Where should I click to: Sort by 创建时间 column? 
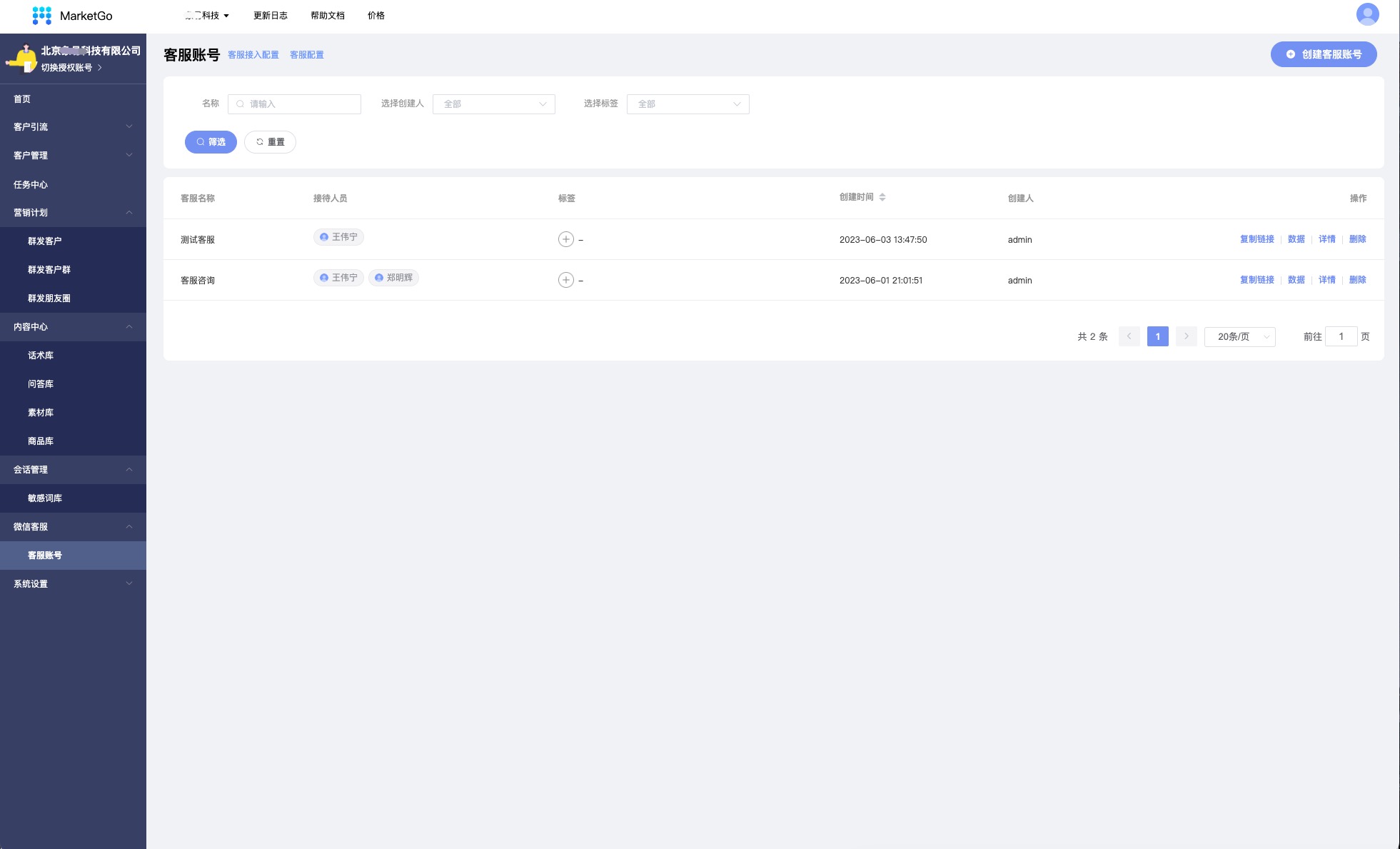click(882, 197)
